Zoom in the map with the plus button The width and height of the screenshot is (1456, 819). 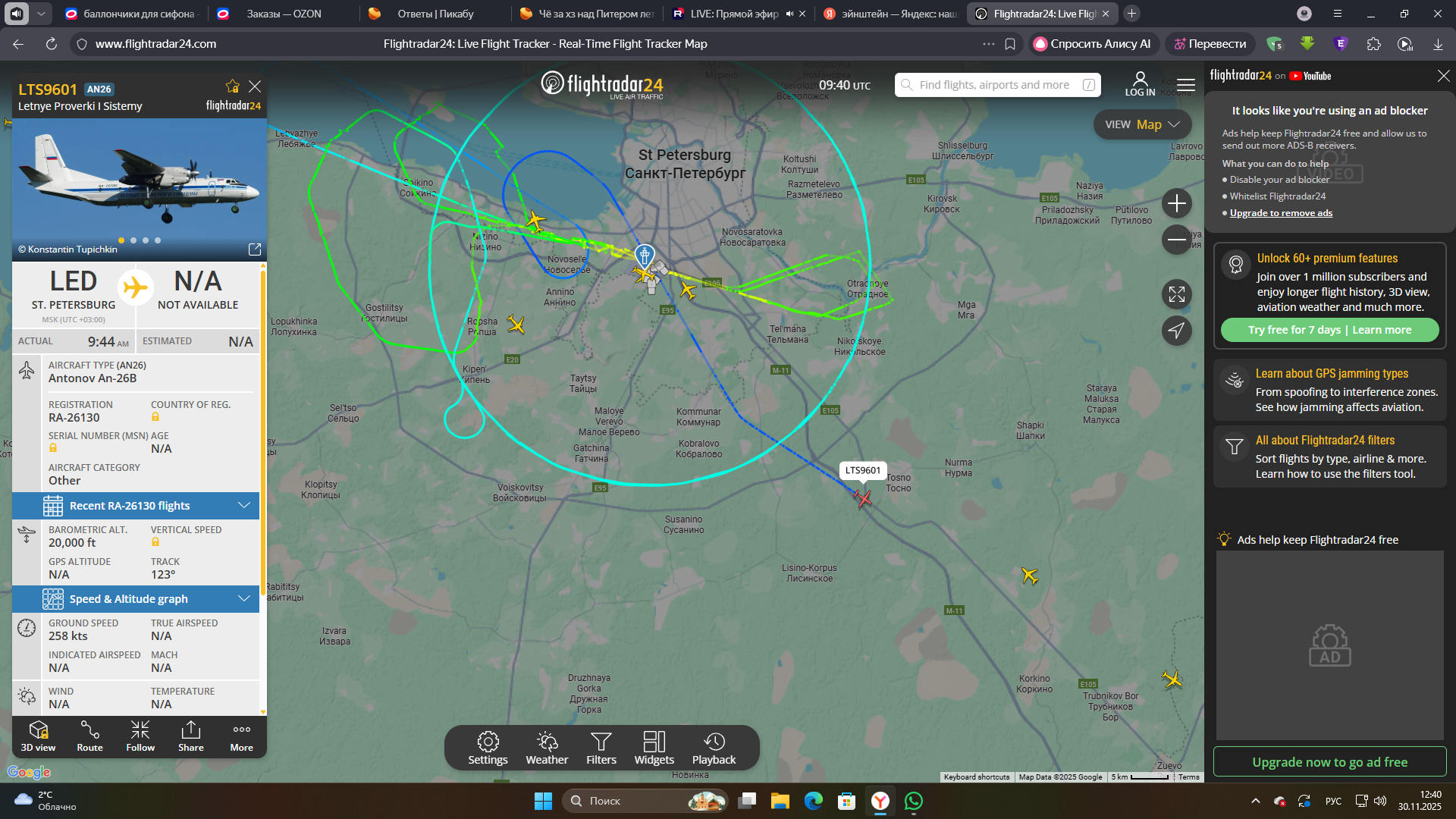click(x=1177, y=203)
